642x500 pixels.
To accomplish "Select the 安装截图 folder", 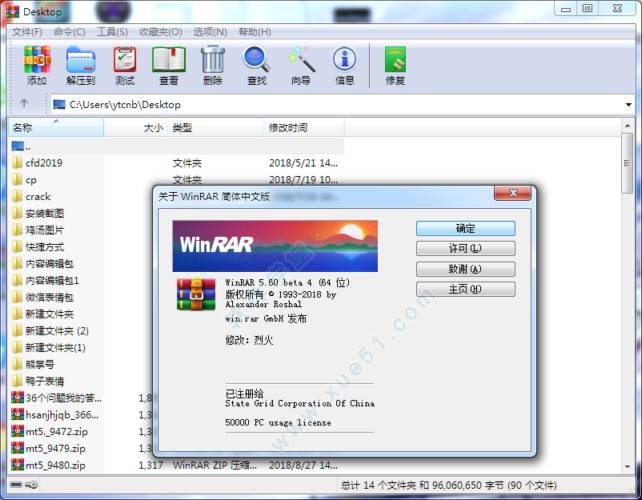I will [x=38, y=213].
